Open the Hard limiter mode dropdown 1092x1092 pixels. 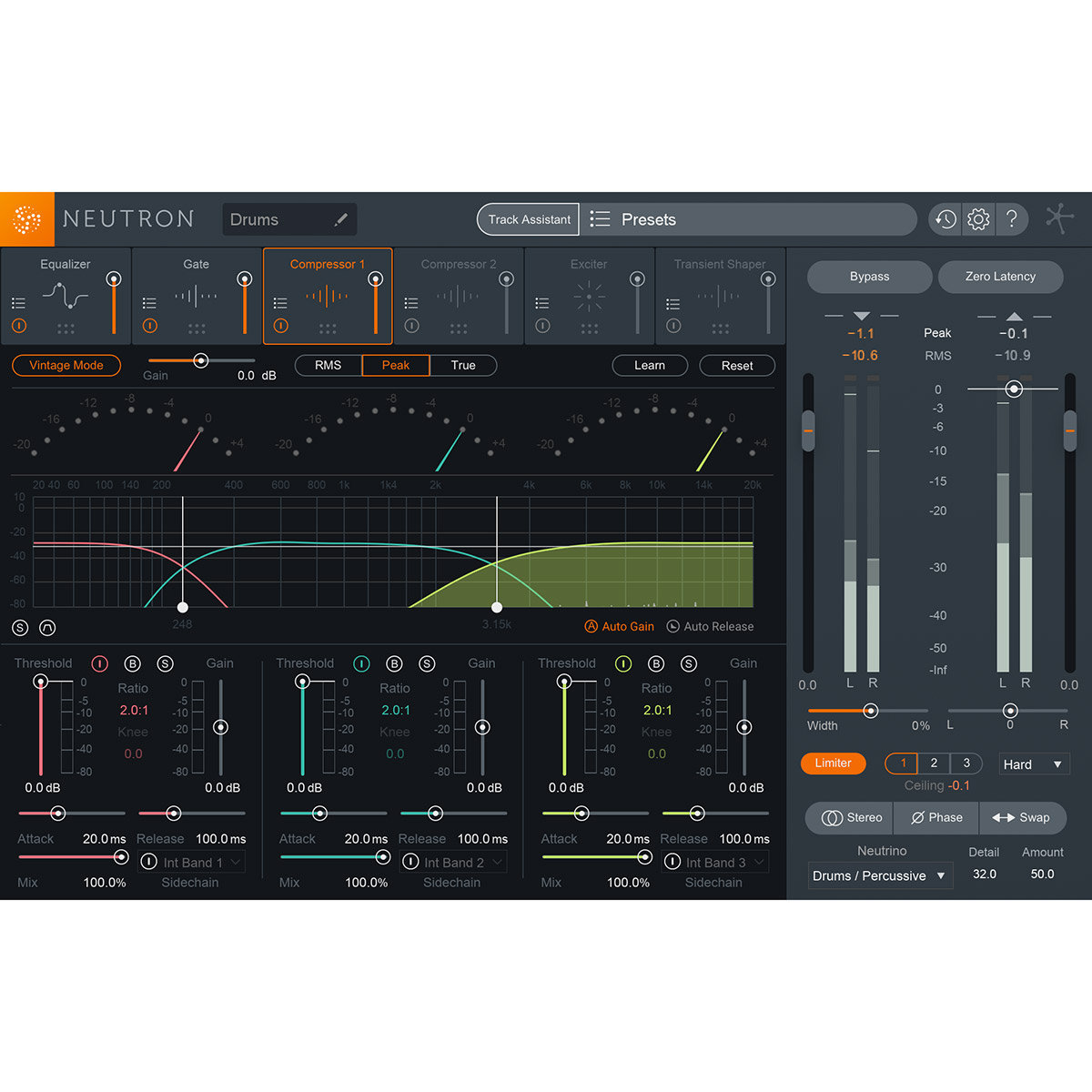click(x=1033, y=763)
